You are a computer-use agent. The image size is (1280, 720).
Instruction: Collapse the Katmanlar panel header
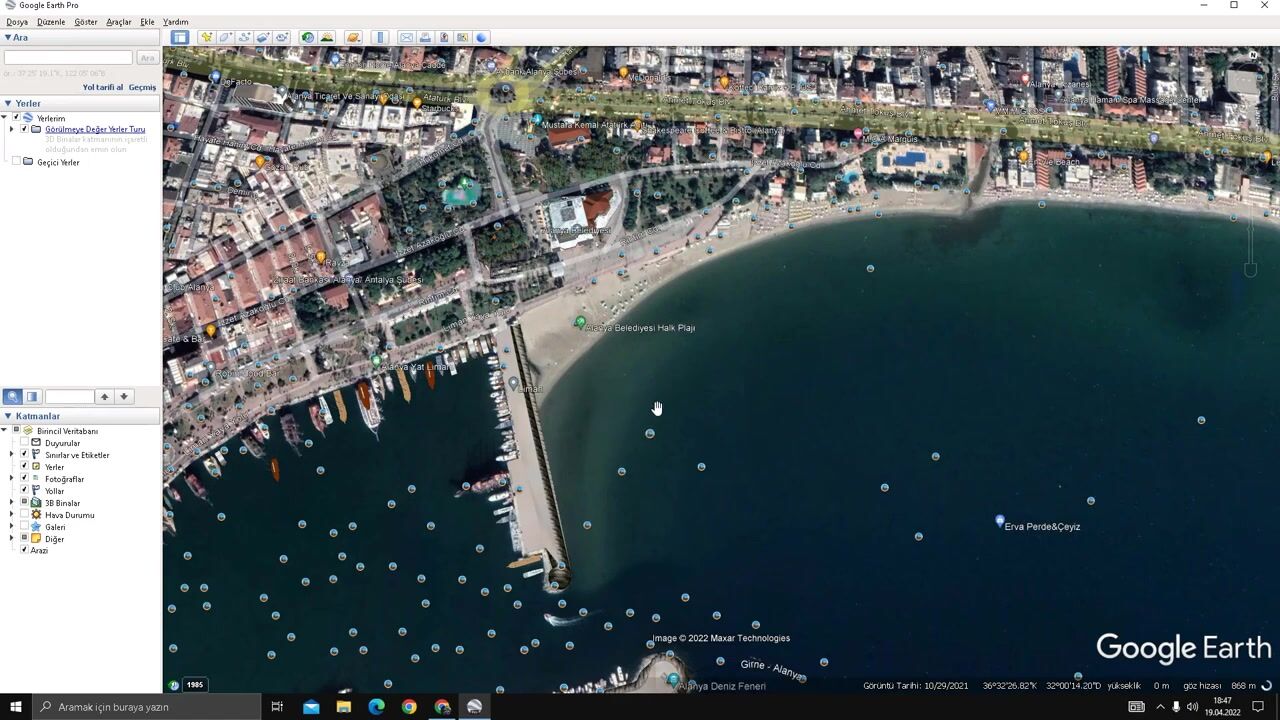(8, 416)
